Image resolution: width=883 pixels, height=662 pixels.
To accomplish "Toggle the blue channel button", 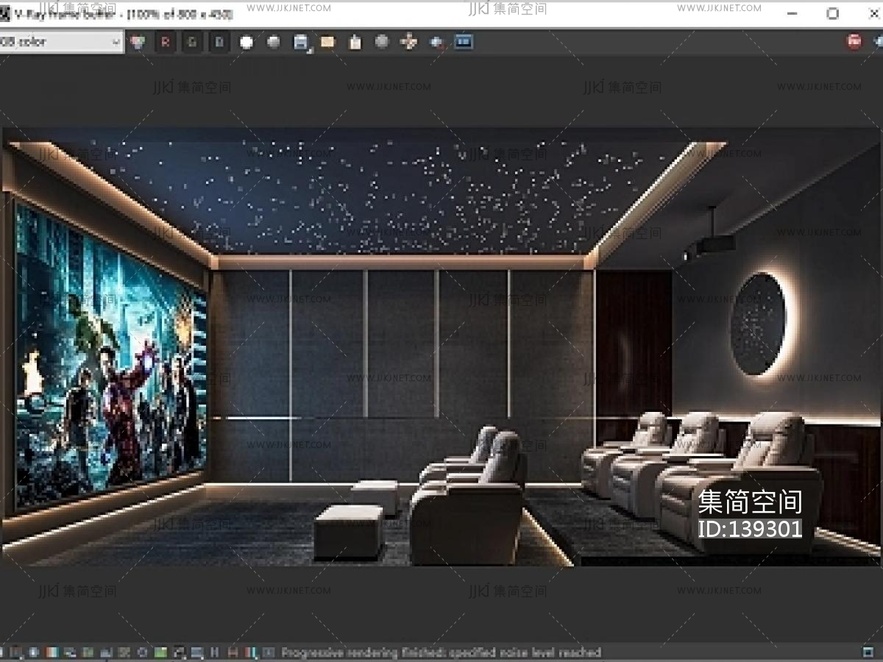I will pos(219,42).
